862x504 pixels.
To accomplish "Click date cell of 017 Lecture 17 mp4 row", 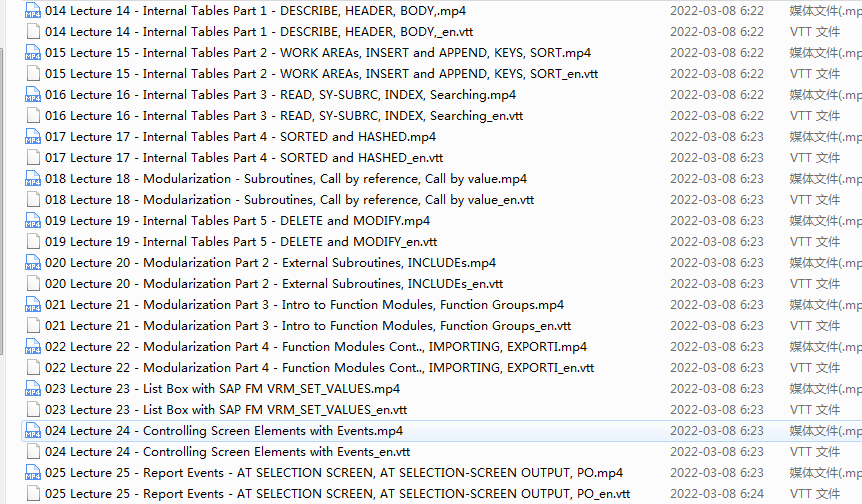I will click(x=717, y=136).
